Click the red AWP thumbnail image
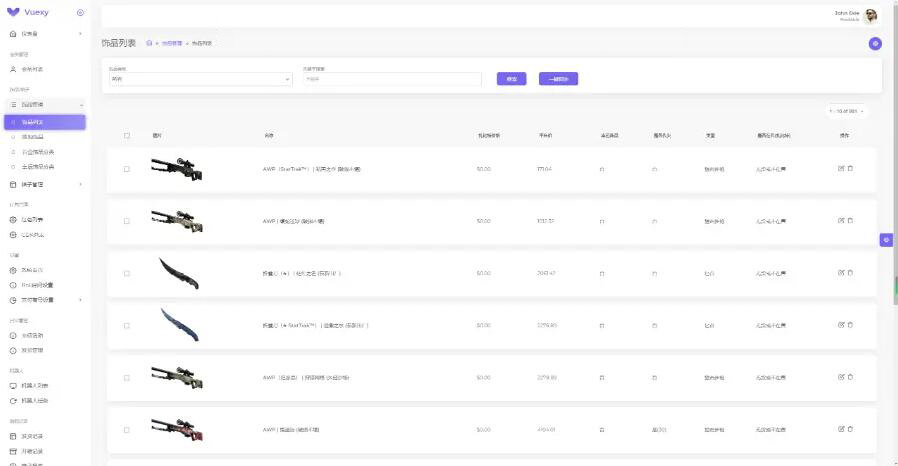Image resolution: width=898 pixels, height=466 pixels. coord(177,429)
